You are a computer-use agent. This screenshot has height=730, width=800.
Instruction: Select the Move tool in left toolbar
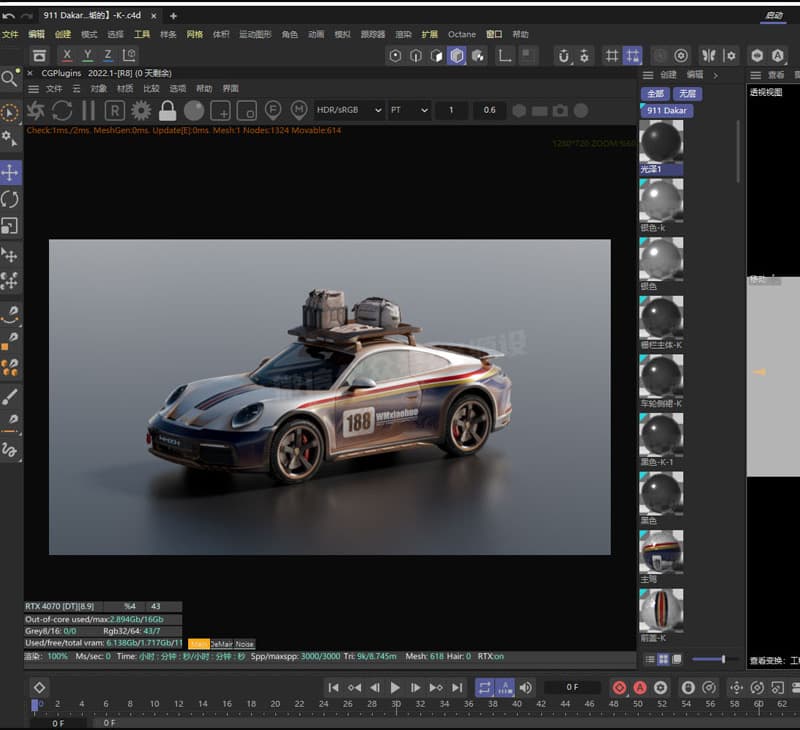(x=10, y=172)
